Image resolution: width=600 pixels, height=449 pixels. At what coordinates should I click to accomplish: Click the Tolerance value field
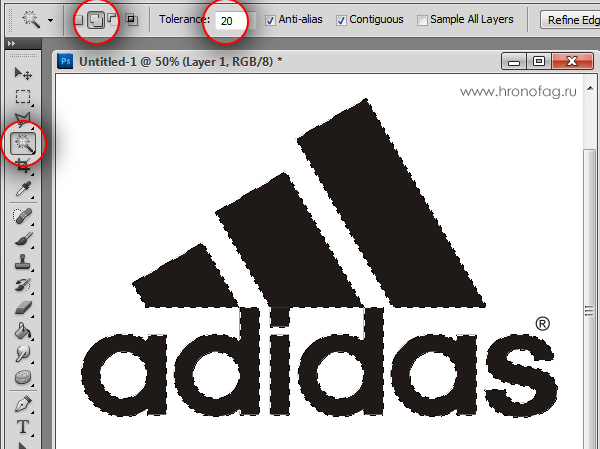coord(232,20)
